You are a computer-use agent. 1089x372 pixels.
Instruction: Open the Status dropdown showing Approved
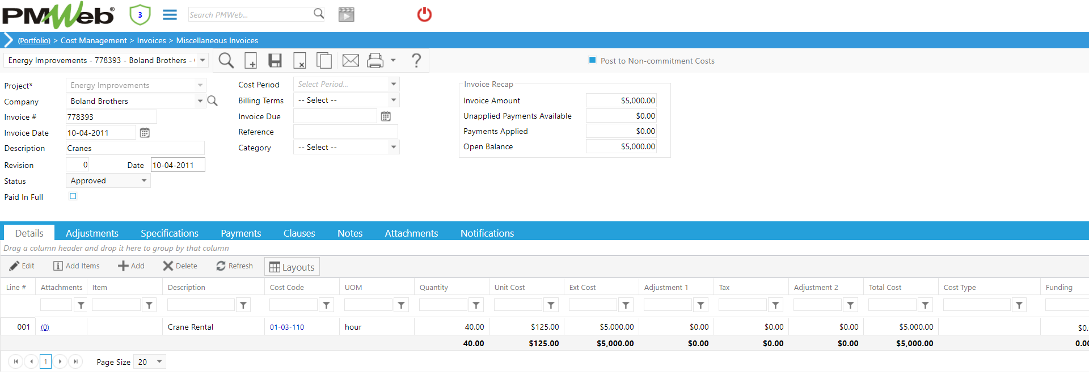144,180
